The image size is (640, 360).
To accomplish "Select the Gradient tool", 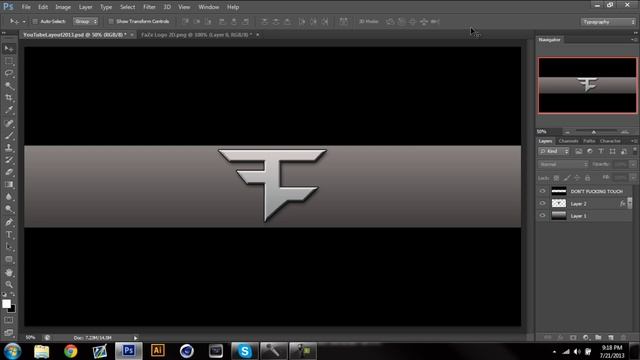I will (9, 184).
